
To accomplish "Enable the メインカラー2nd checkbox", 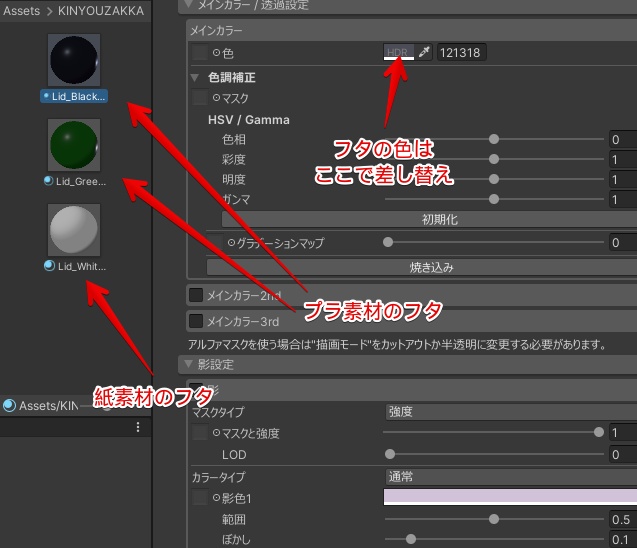I will 196,295.
